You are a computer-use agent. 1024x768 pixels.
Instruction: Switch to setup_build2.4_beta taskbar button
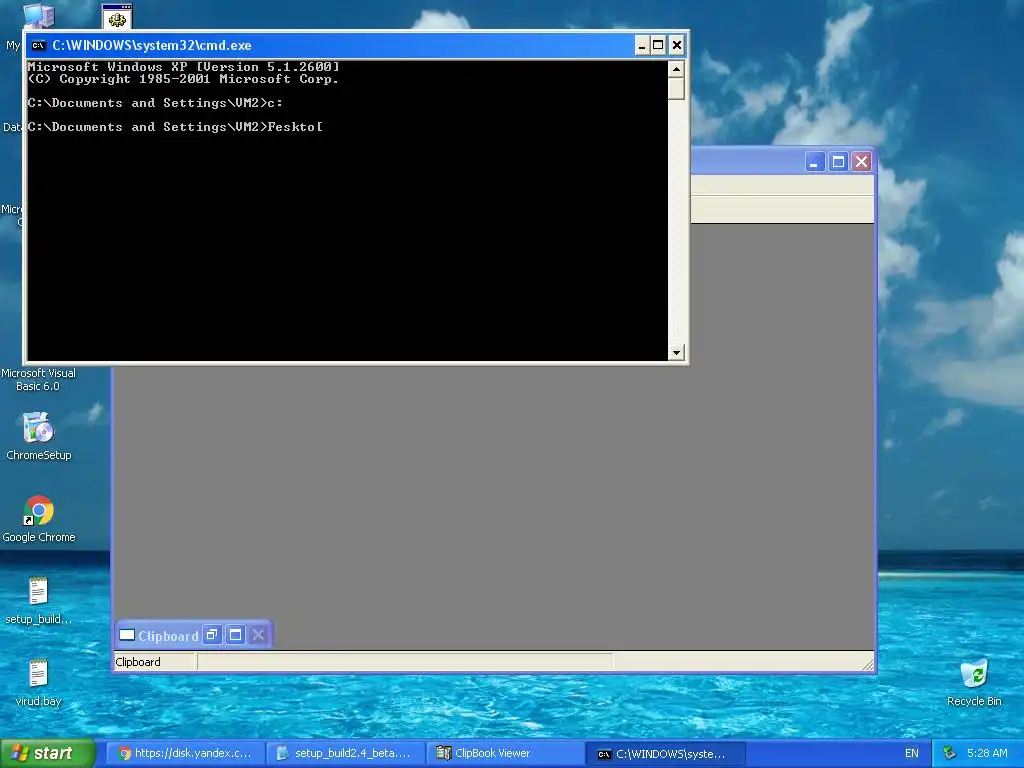pos(345,753)
